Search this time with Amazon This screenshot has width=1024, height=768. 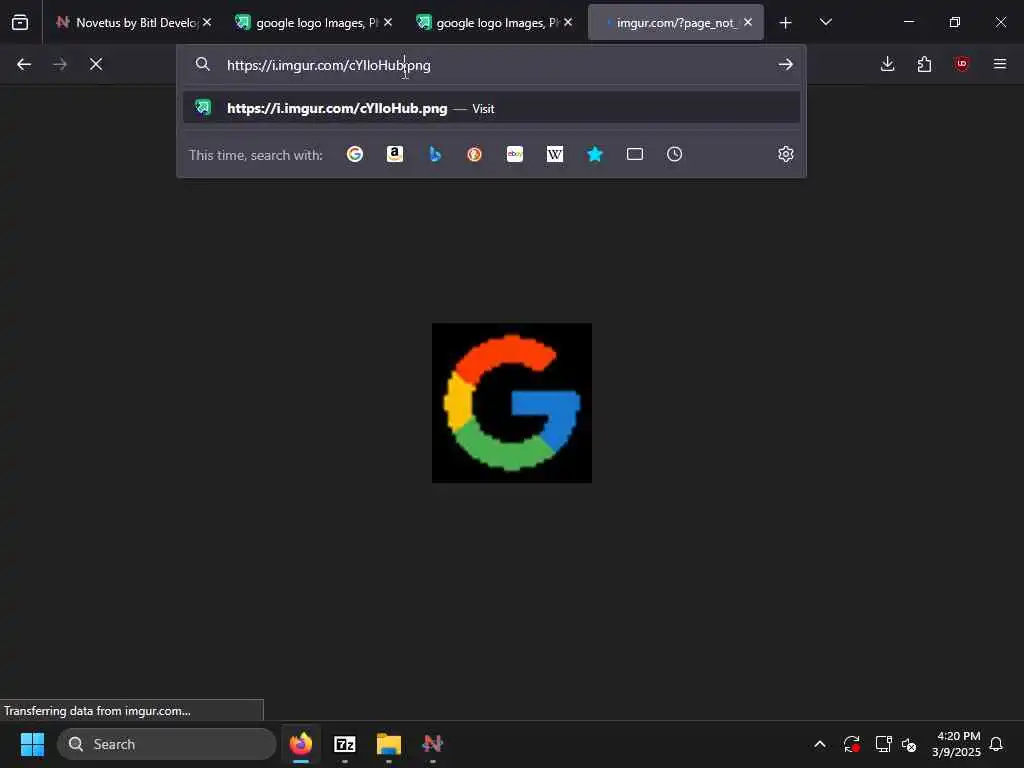[394, 154]
